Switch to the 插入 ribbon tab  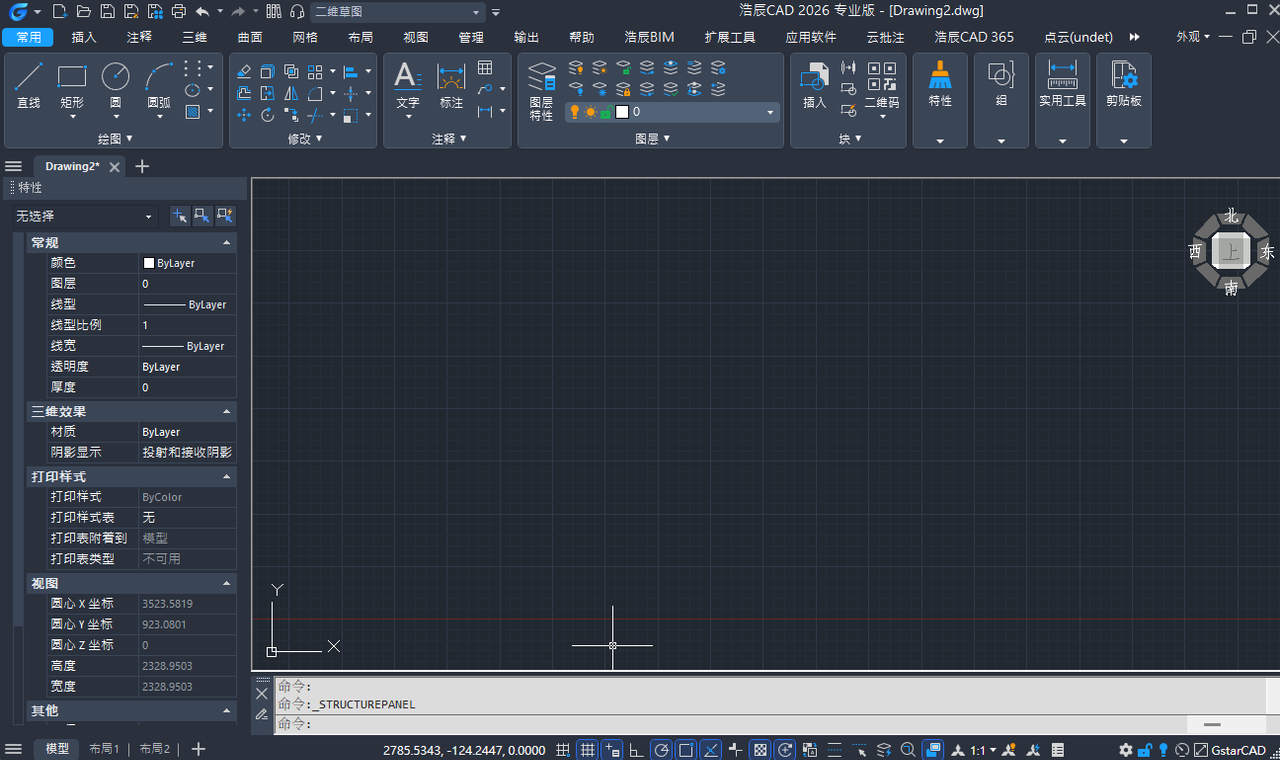point(84,37)
